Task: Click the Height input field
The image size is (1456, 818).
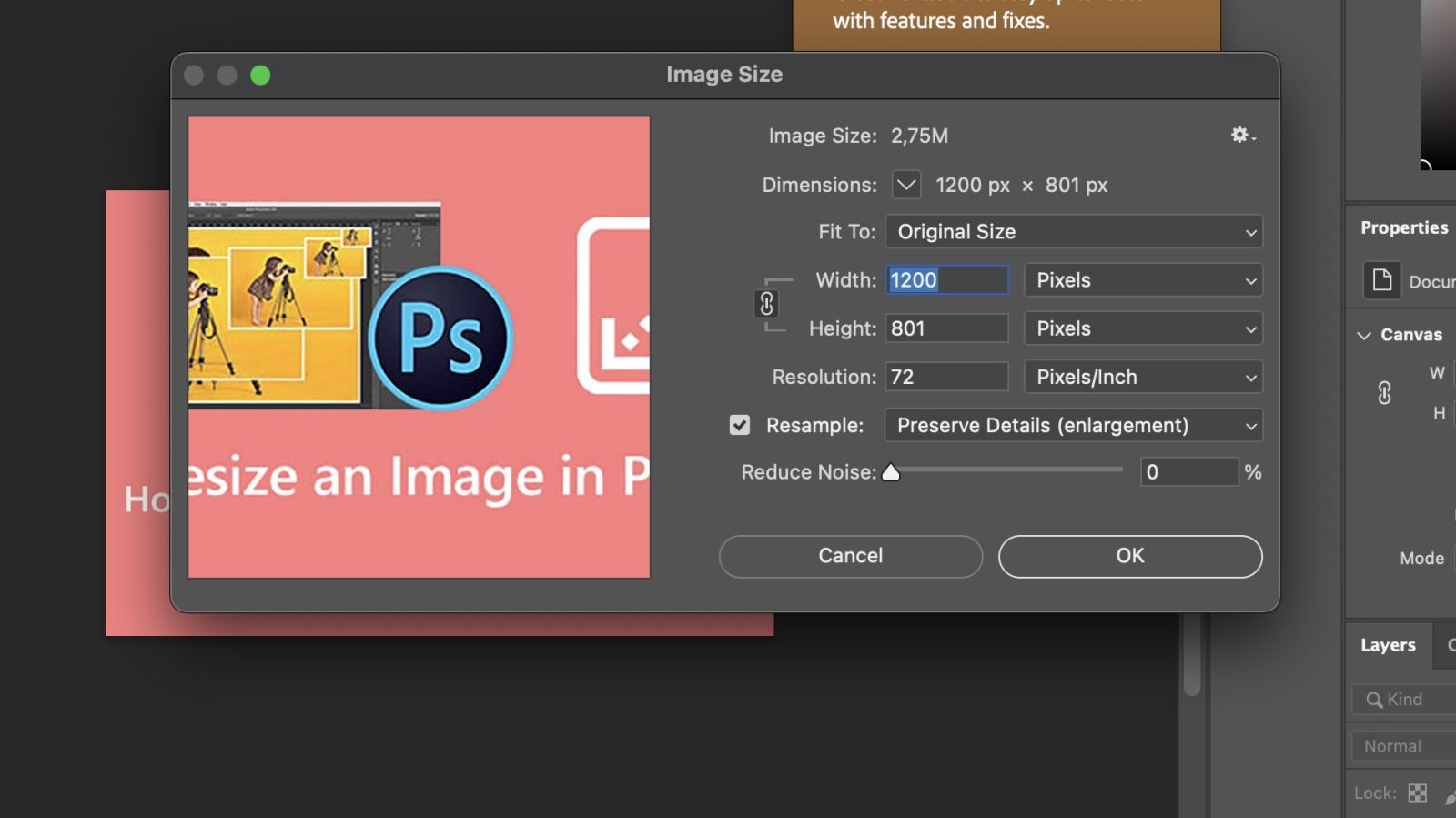Action: [947, 328]
